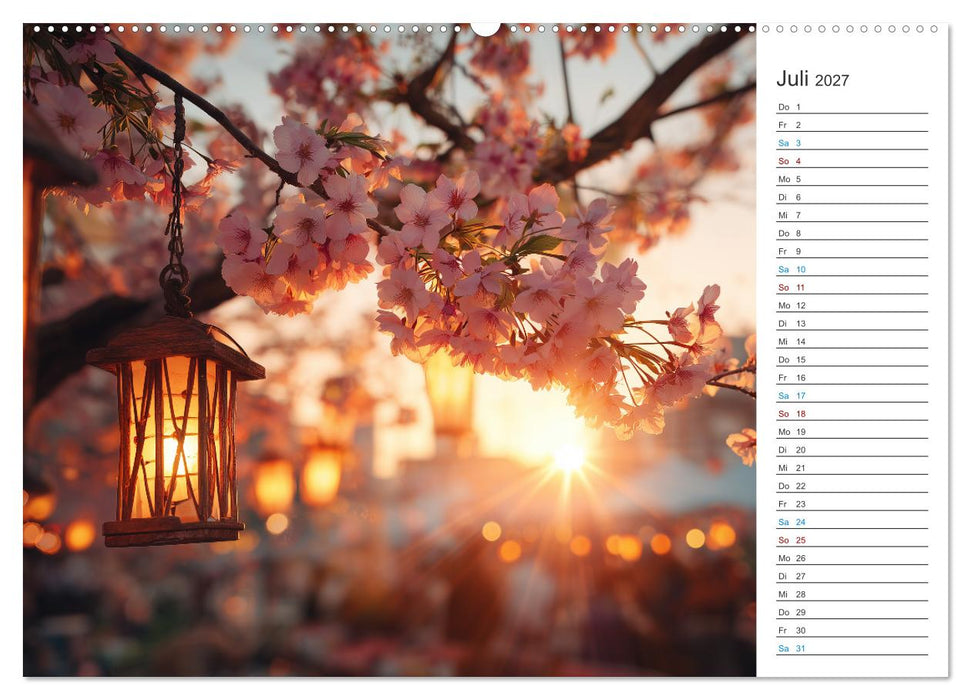Select the 'Sa 17' calendar row
971x700 pixels.
pyautogui.click(x=852, y=395)
